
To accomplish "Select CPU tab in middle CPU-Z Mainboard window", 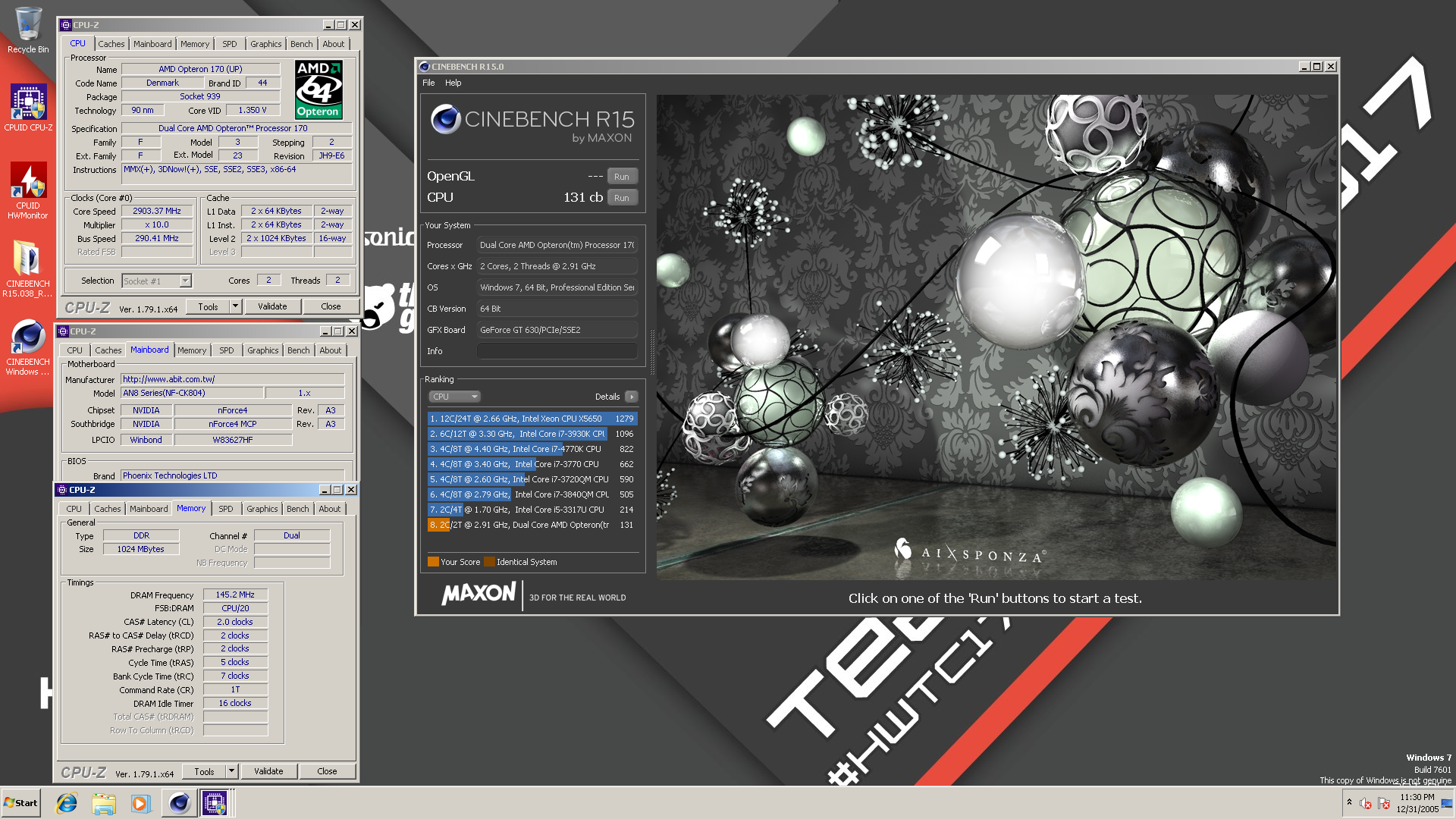I will (x=74, y=350).
